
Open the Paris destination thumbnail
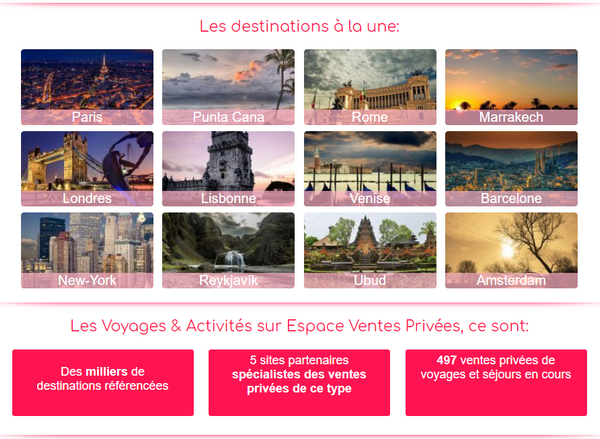click(87, 87)
